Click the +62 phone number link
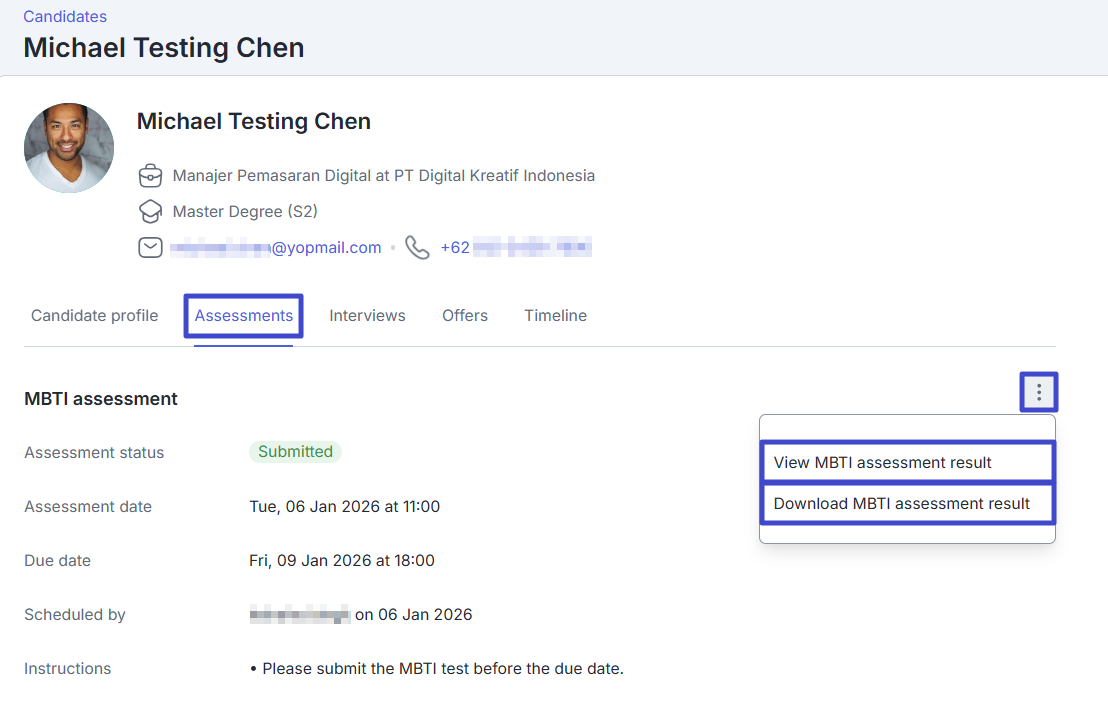Screen dimensions: 1108x707 tap(516, 248)
